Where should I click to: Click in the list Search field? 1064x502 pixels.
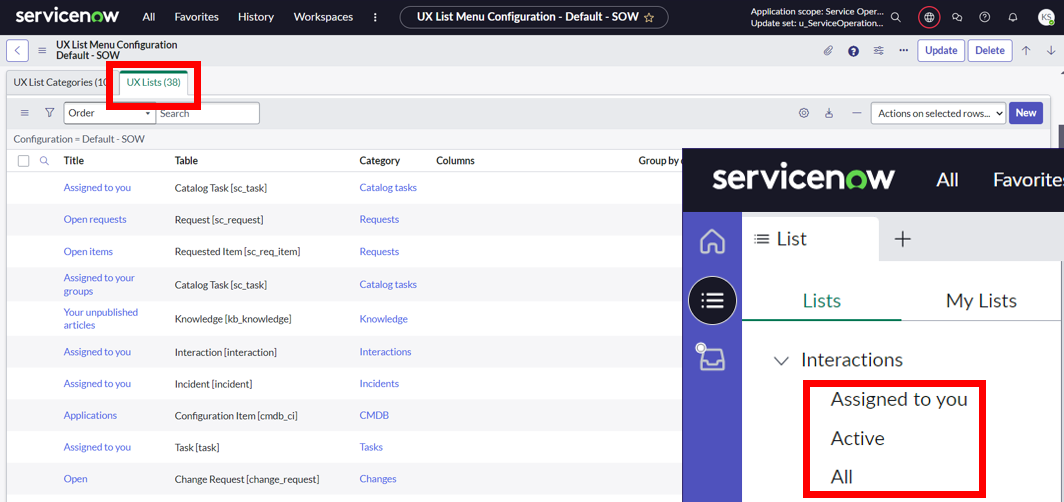click(x=208, y=113)
